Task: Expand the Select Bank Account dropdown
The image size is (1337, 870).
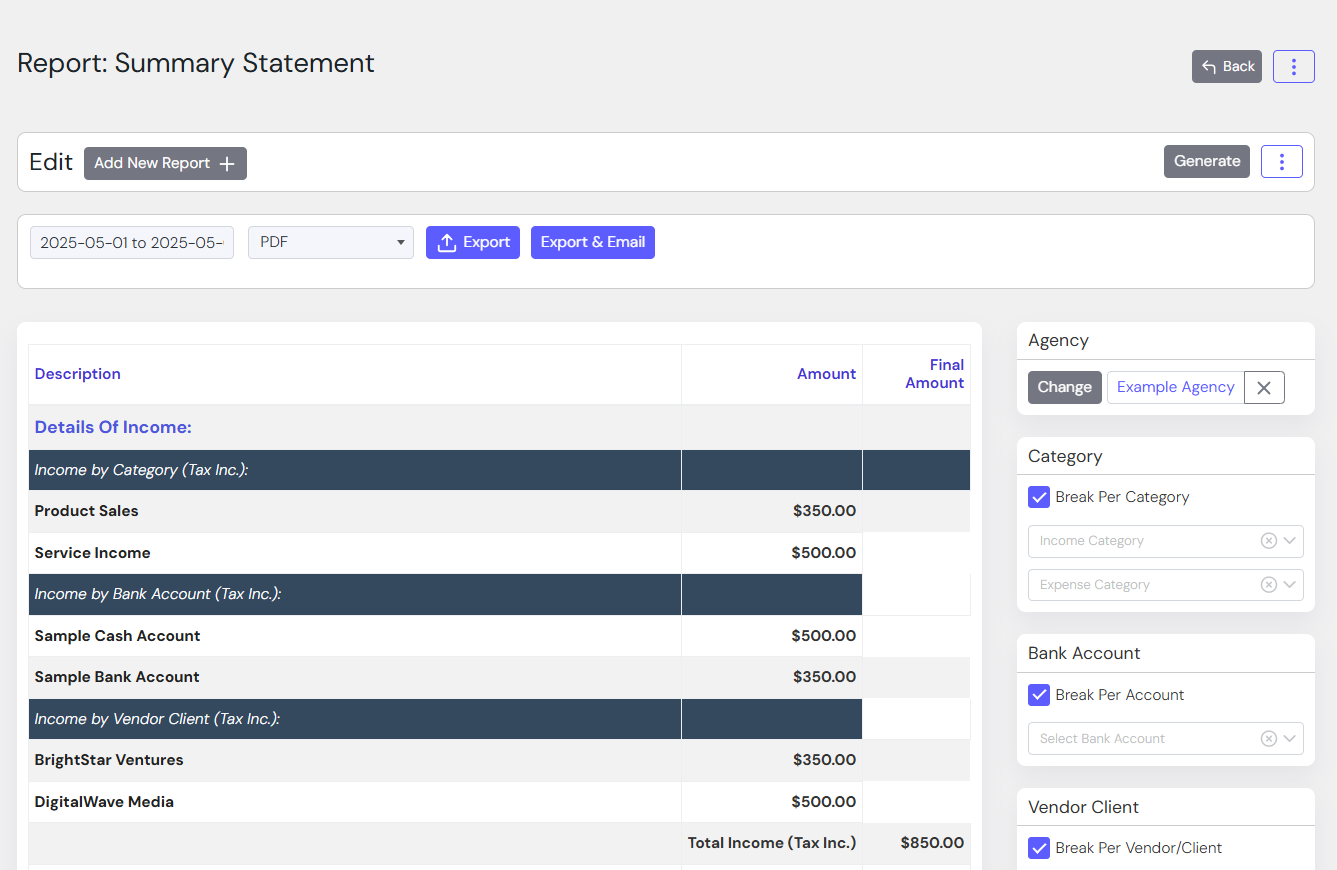Action: click(1290, 739)
